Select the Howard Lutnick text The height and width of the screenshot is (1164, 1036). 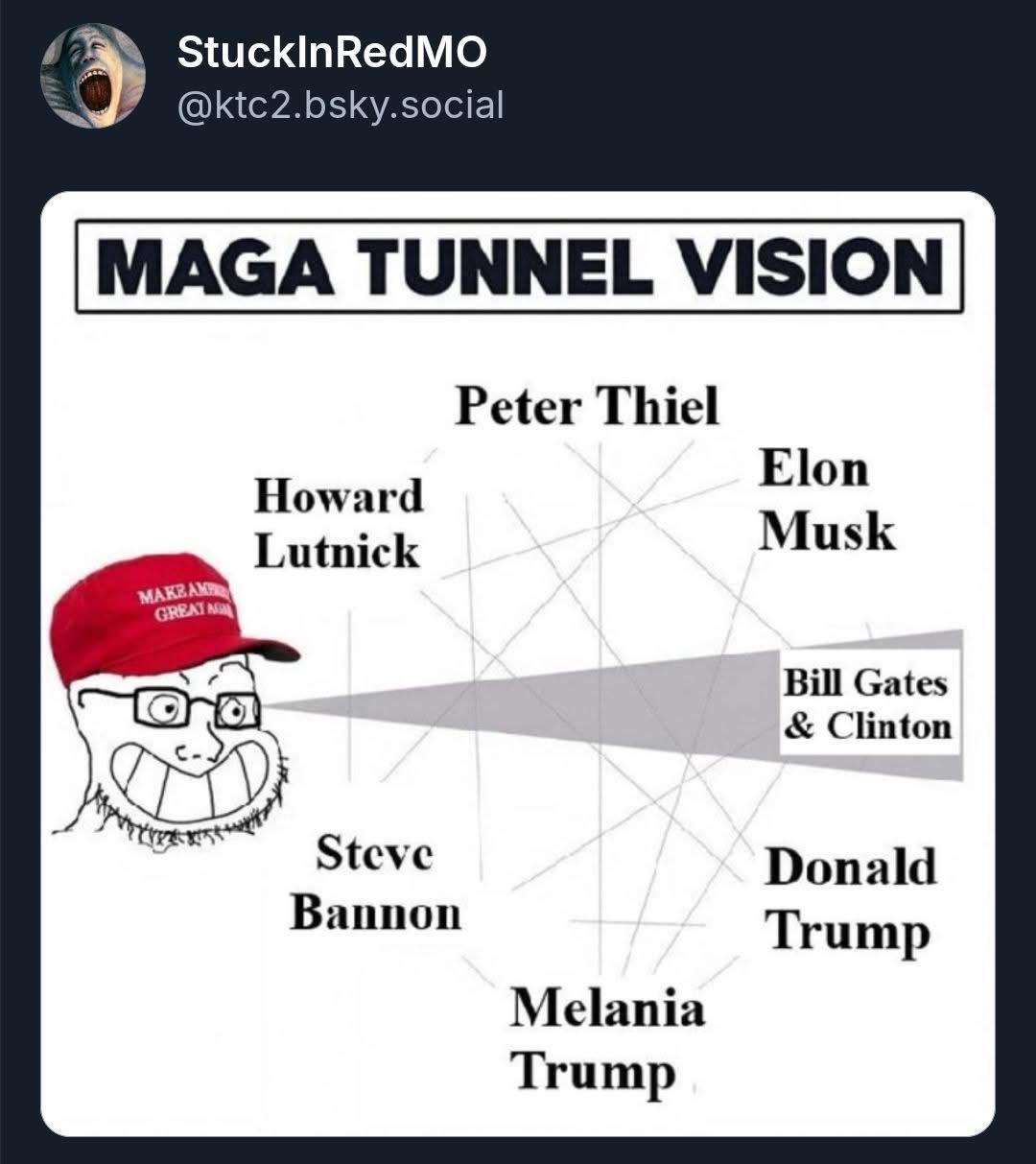(x=338, y=523)
